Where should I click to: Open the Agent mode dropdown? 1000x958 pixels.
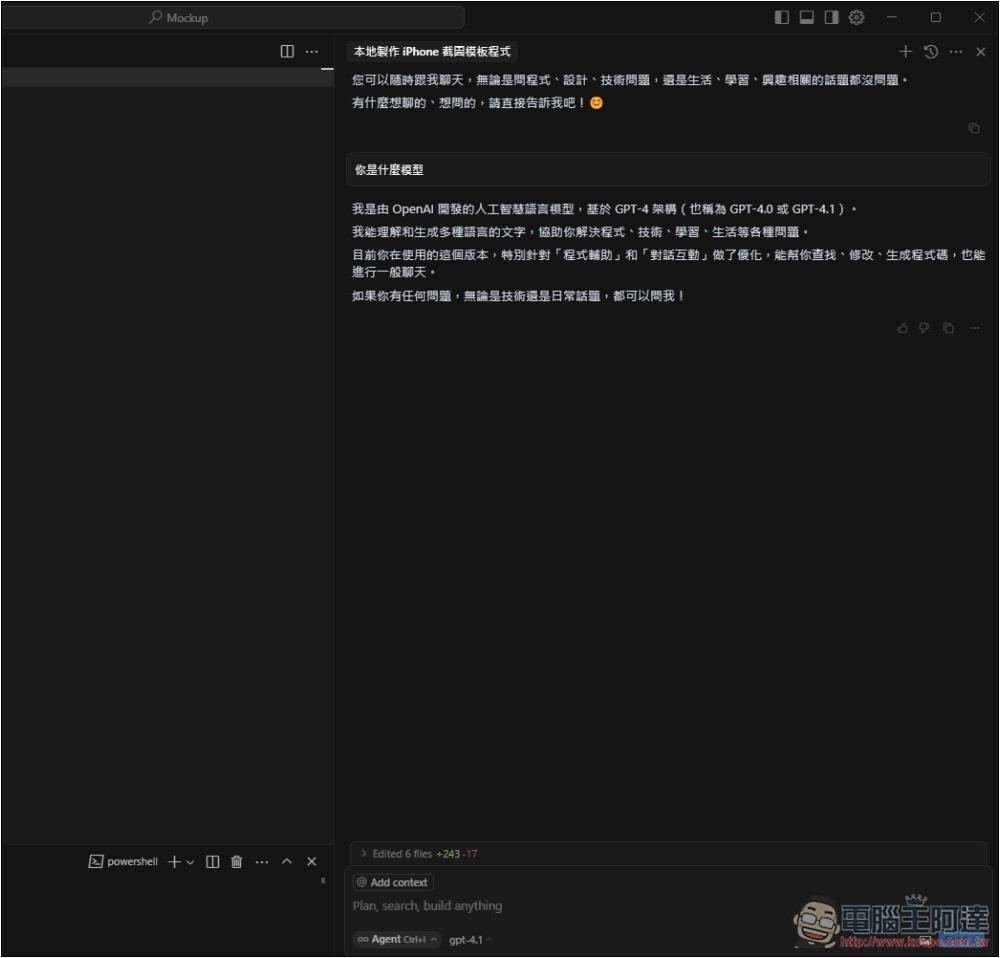(397, 939)
